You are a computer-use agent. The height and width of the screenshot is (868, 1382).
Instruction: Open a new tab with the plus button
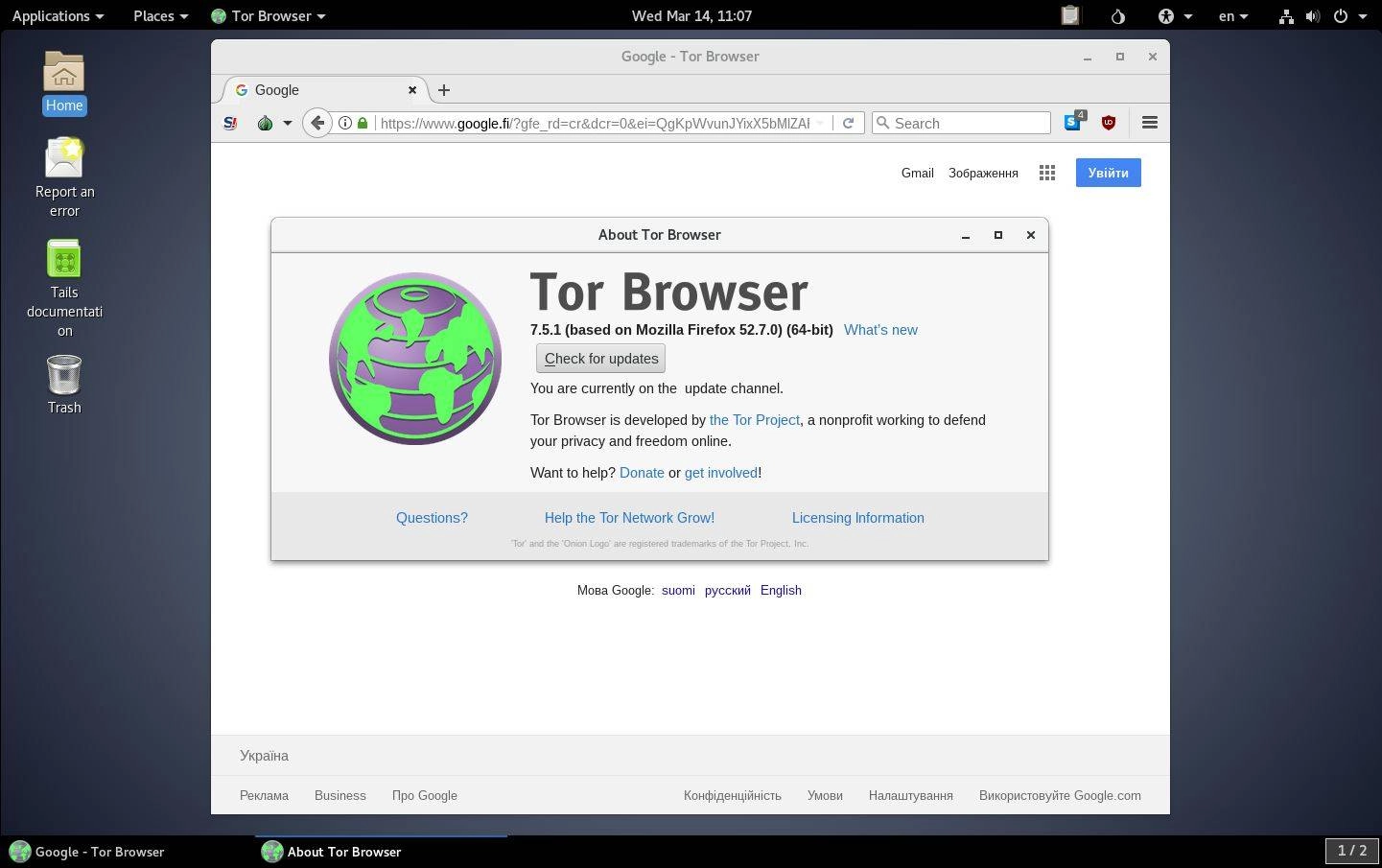pyautogui.click(x=443, y=90)
